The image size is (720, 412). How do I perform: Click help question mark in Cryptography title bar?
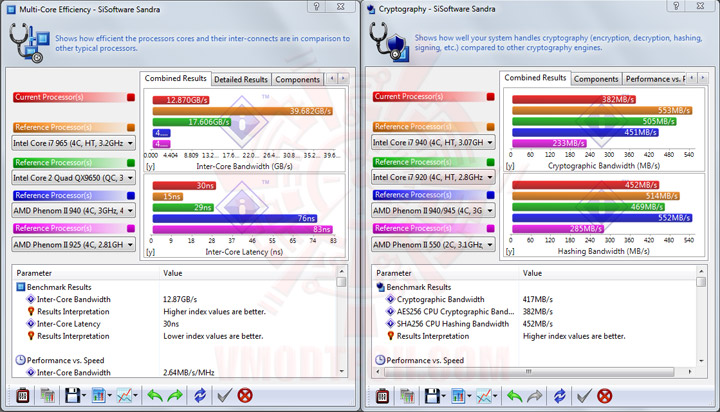676,6
